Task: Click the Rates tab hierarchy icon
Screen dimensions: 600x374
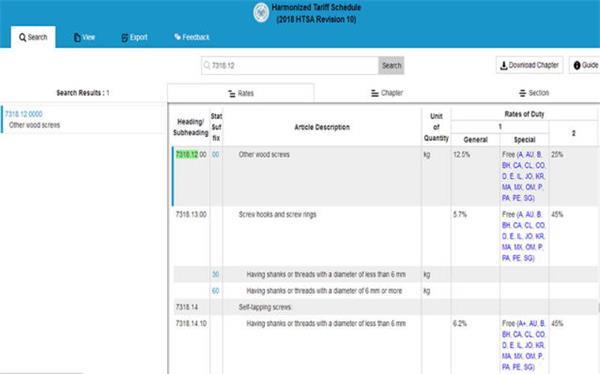Action: [x=232, y=94]
